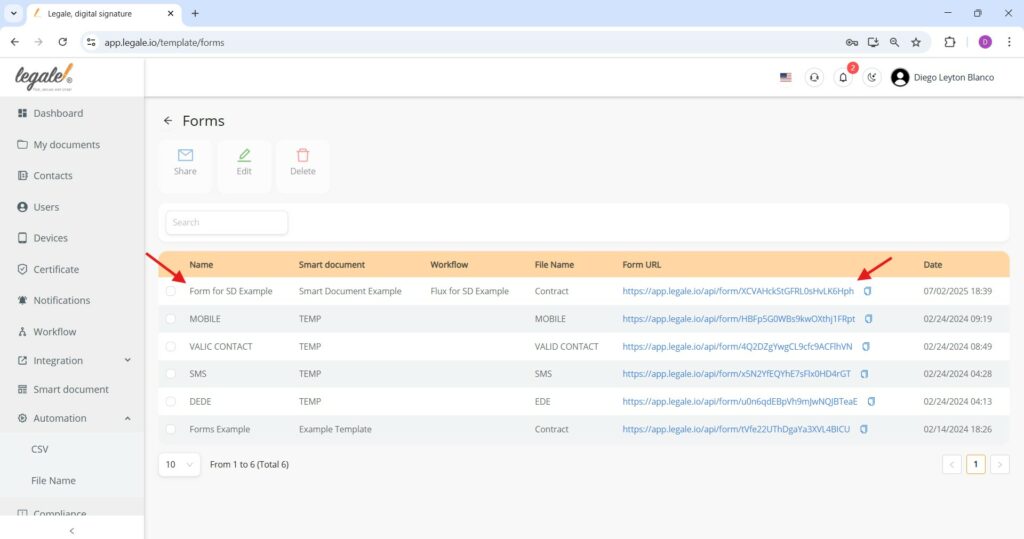Image resolution: width=1024 pixels, height=539 pixels.
Task: Go back using the Forms arrow
Action: click(168, 121)
